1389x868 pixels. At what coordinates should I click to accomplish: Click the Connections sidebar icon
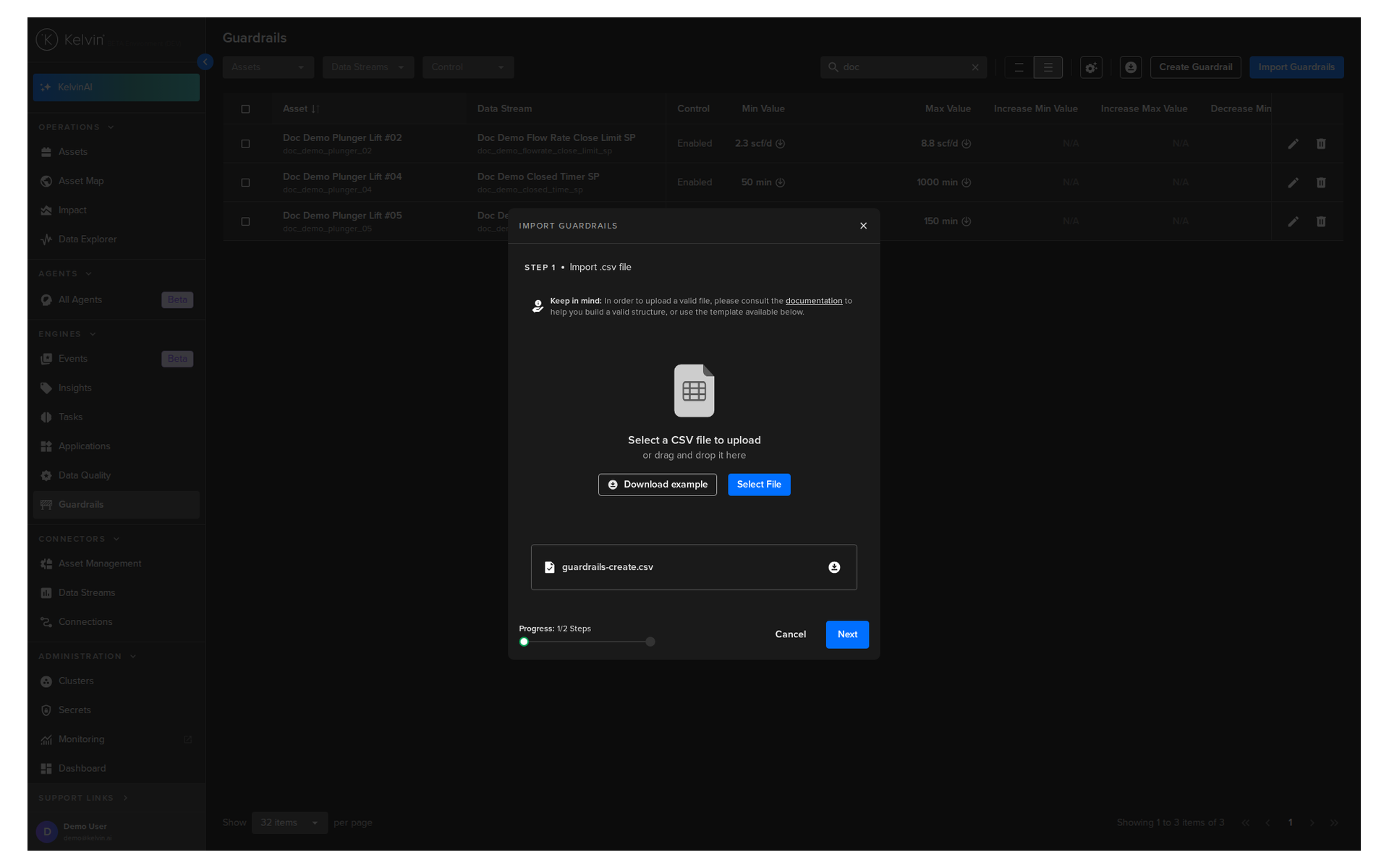coord(46,622)
